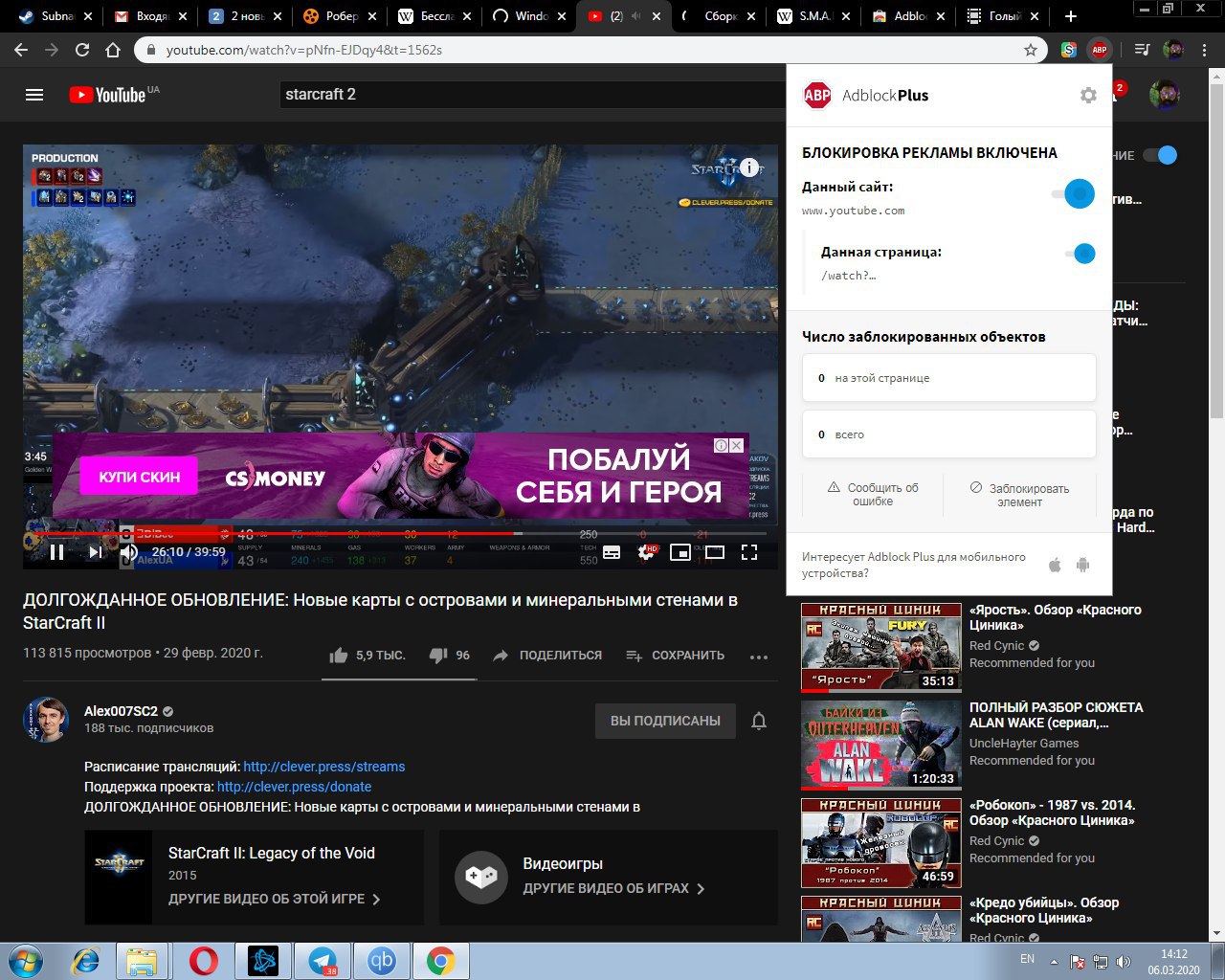Open Adblock Plus for Android icon

[1083, 565]
